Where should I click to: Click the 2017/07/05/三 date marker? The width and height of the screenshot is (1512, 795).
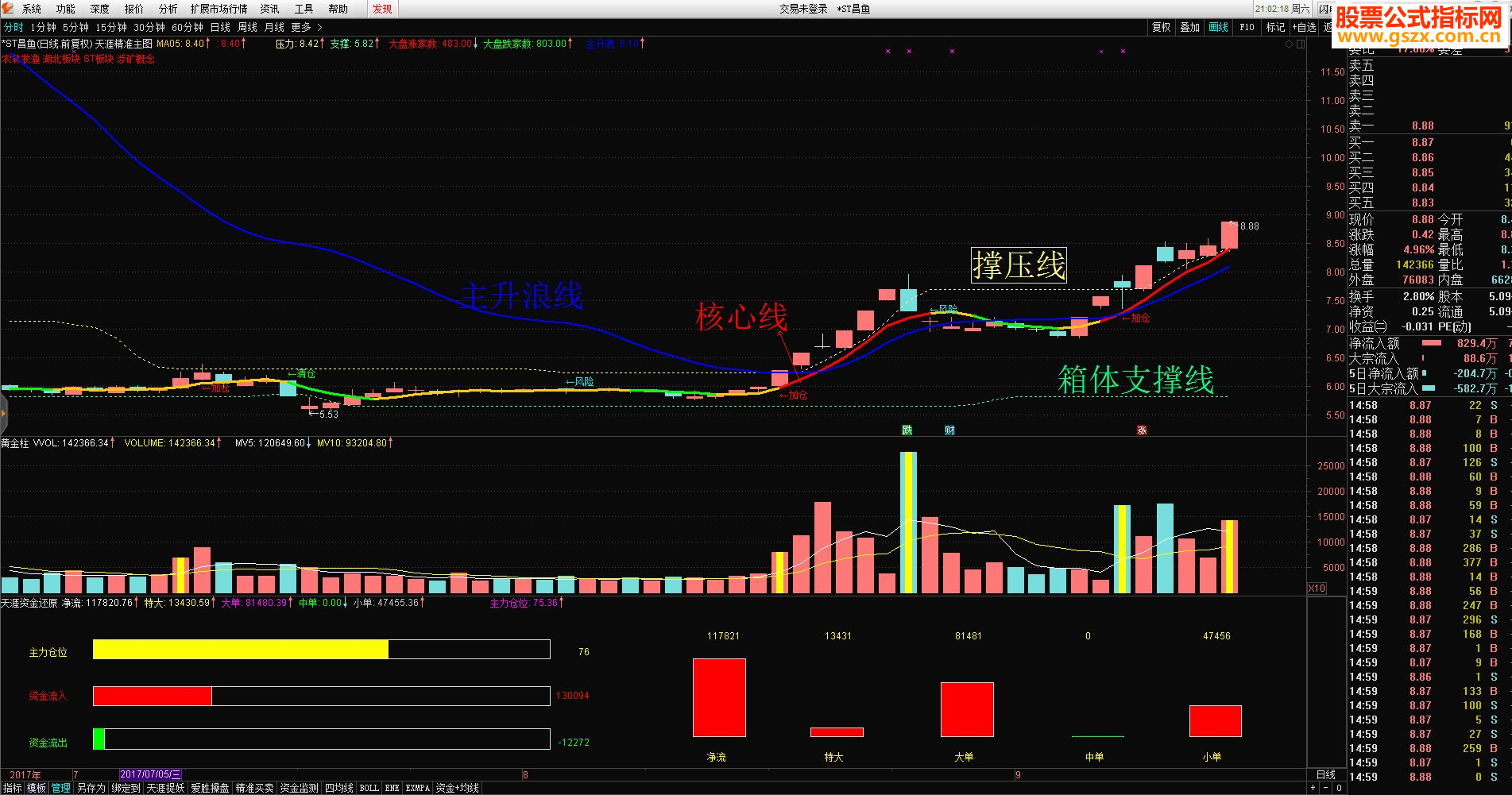150,774
